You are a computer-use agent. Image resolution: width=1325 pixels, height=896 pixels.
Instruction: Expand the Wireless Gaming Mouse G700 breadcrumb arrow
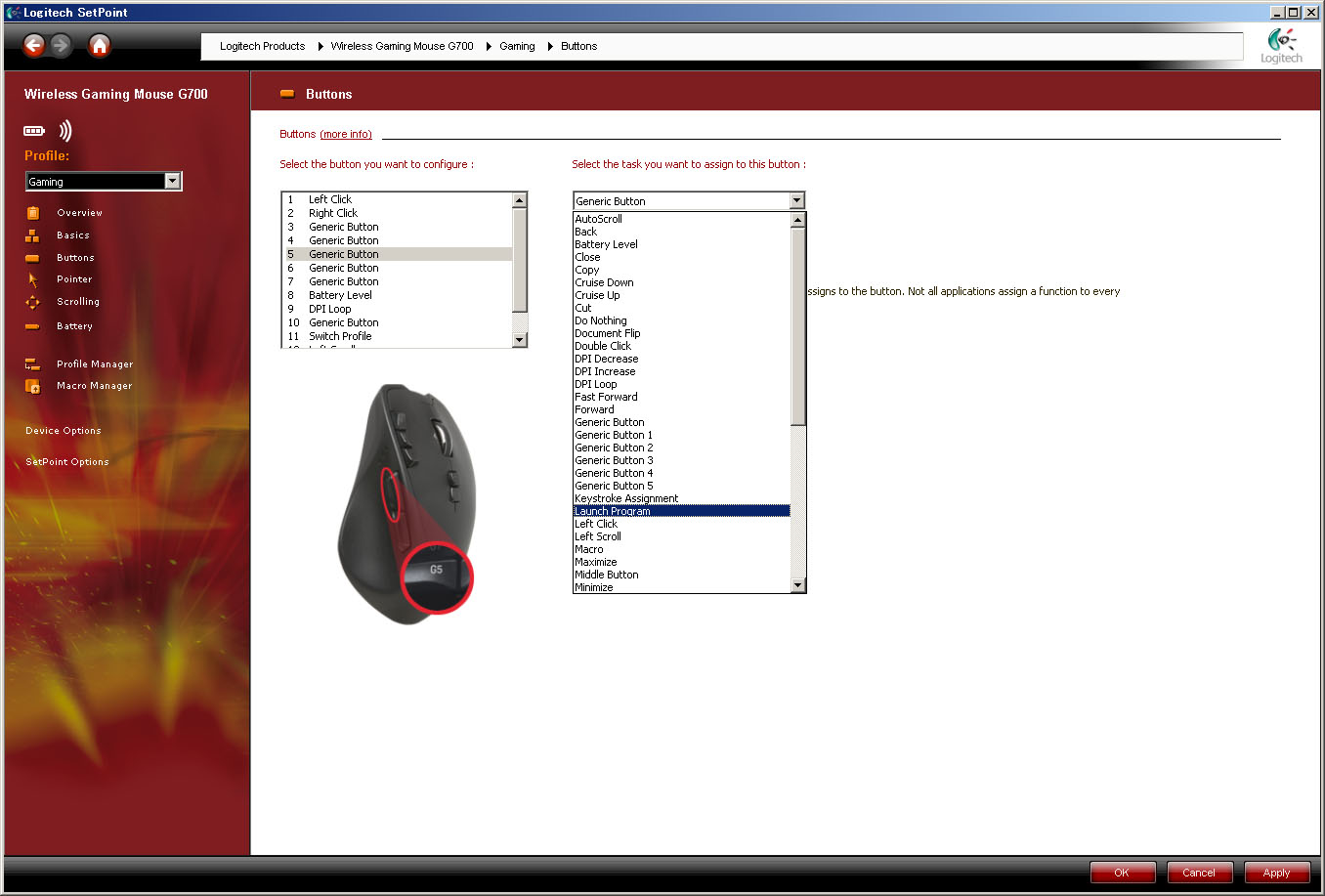489,46
